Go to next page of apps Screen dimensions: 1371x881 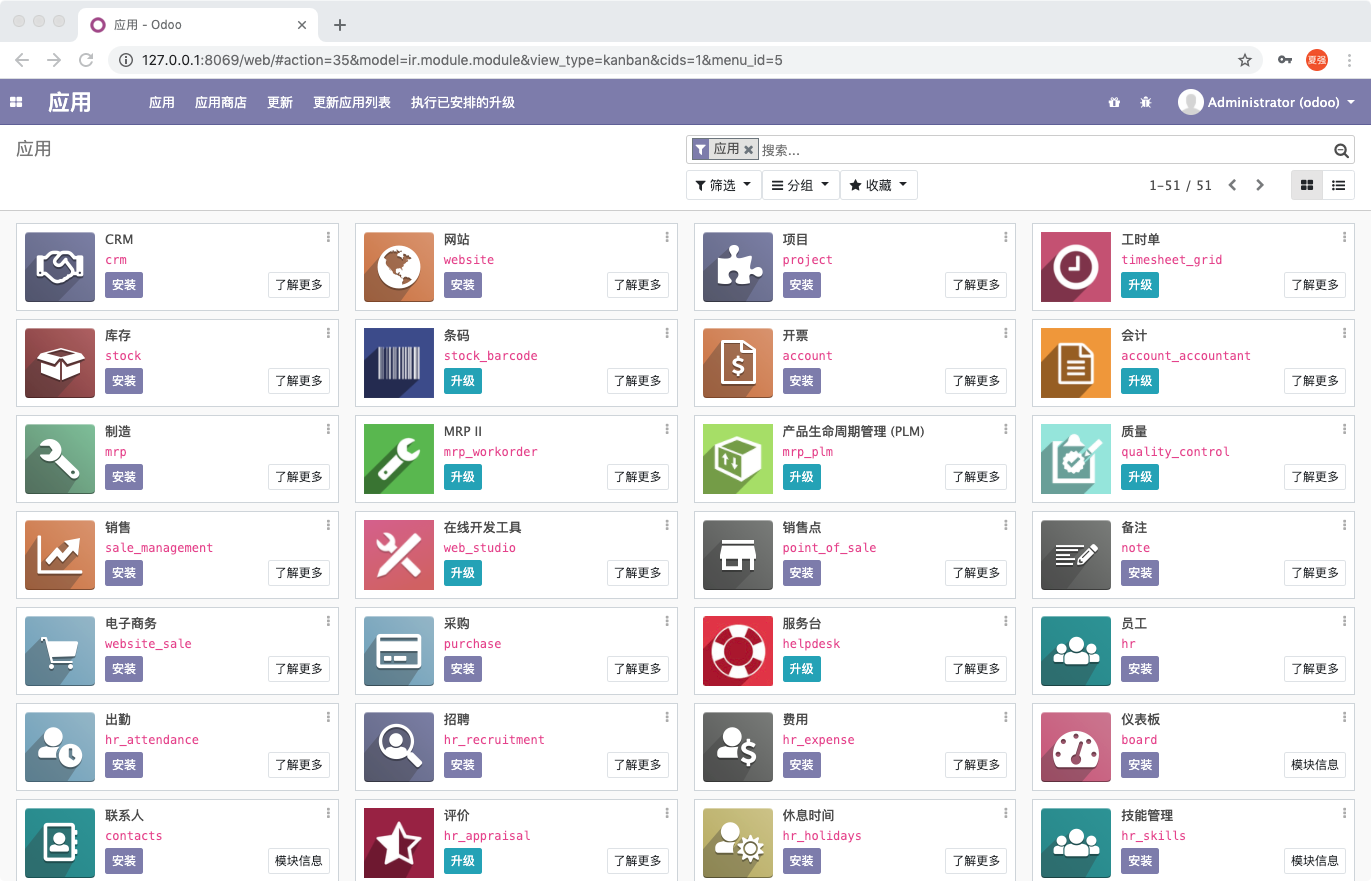1260,185
